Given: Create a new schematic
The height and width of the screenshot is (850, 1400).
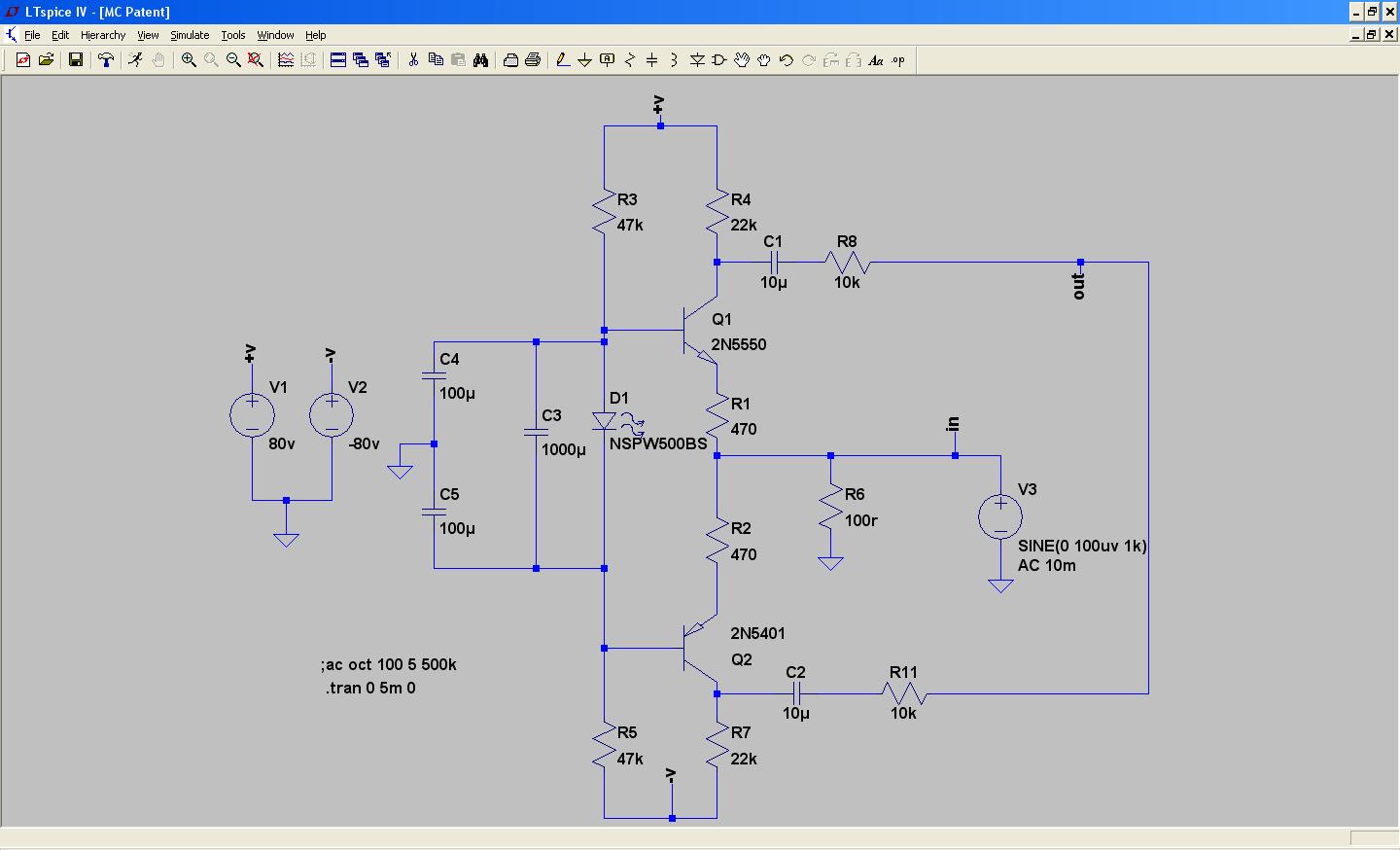Looking at the screenshot, I should coord(23,60).
